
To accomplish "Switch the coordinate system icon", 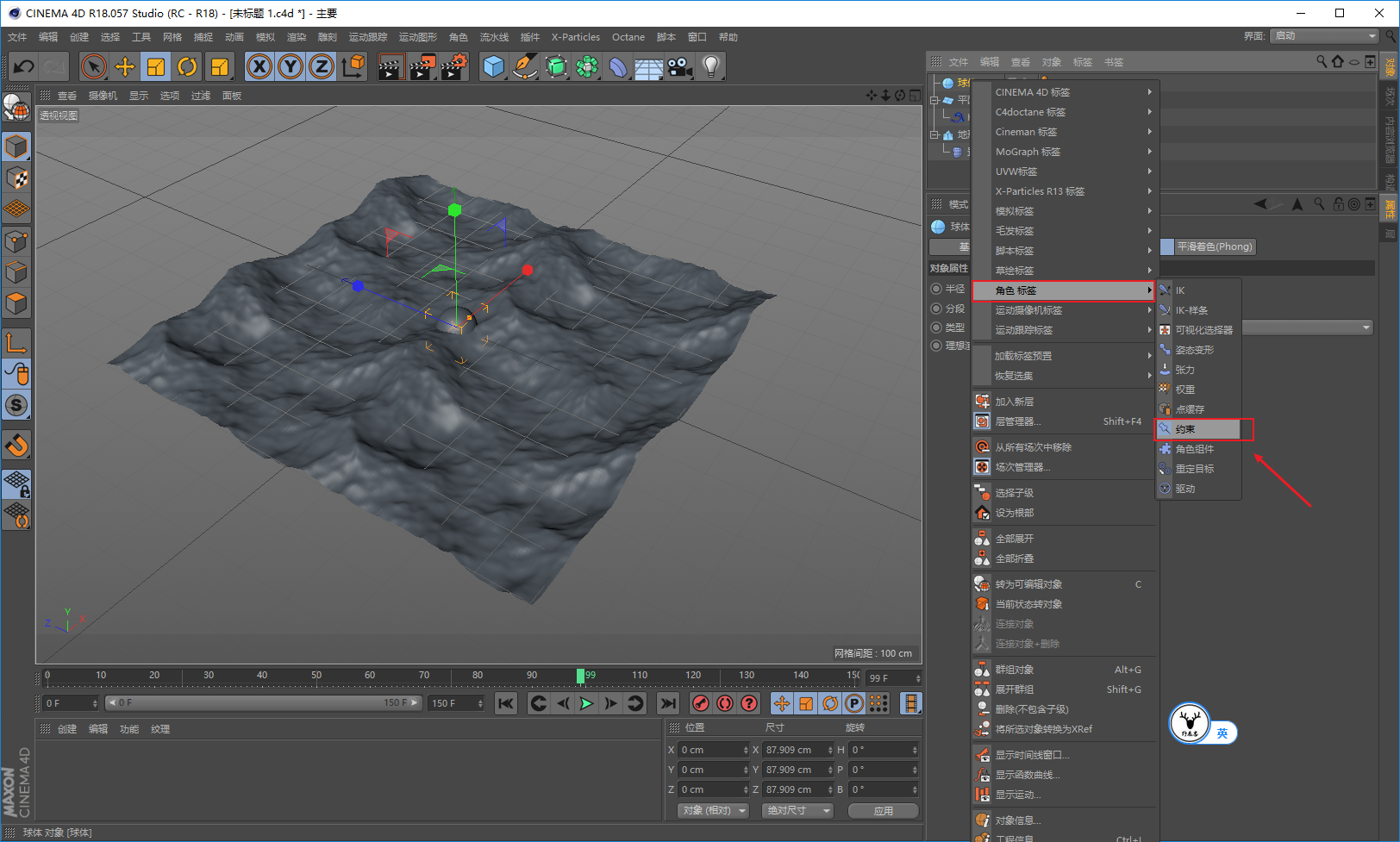I will click(353, 66).
